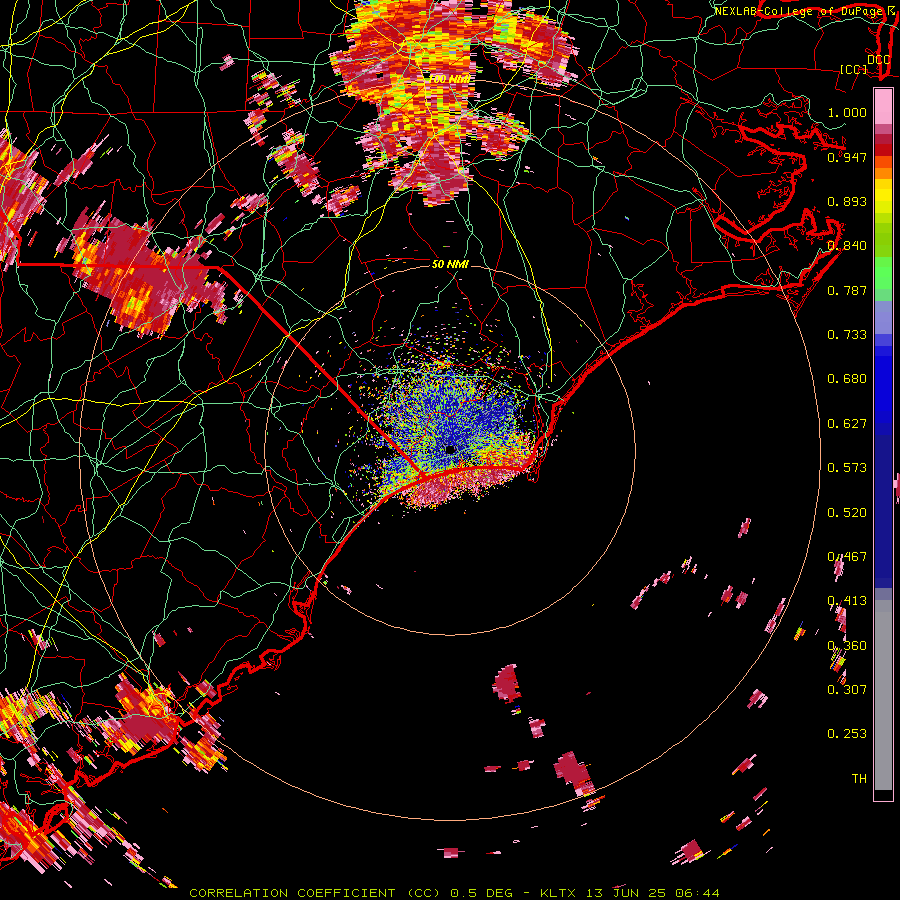Viewport: 900px width, 900px height.
Task: Click the 0.787 scale value
Action: [847, 290]
